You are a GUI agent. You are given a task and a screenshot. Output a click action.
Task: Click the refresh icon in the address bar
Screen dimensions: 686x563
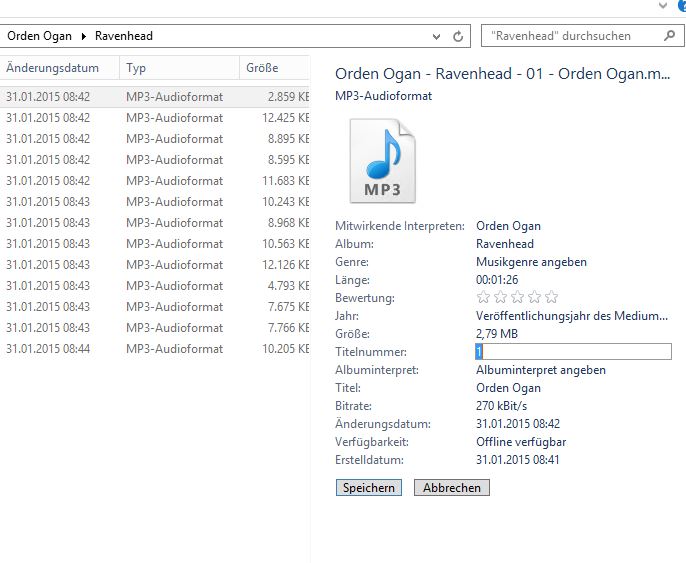(x=458, y=36)
